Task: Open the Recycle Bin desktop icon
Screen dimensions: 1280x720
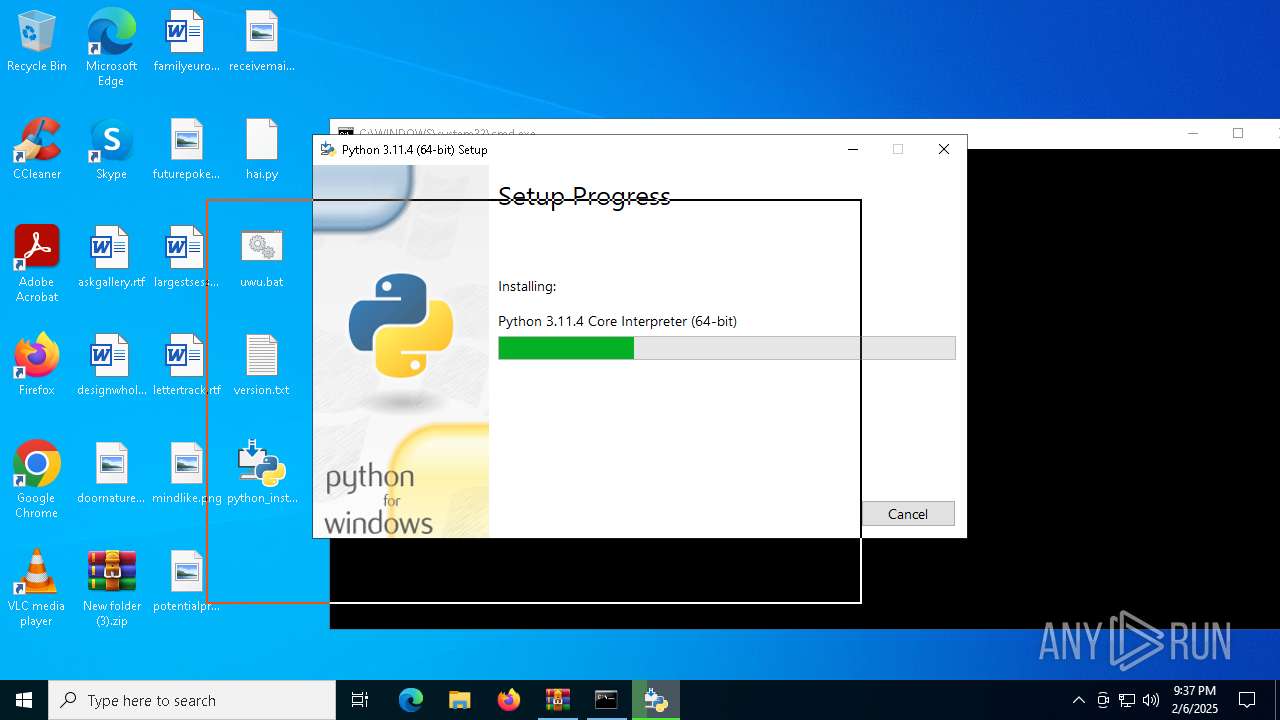Action: [x=37, y=42]
